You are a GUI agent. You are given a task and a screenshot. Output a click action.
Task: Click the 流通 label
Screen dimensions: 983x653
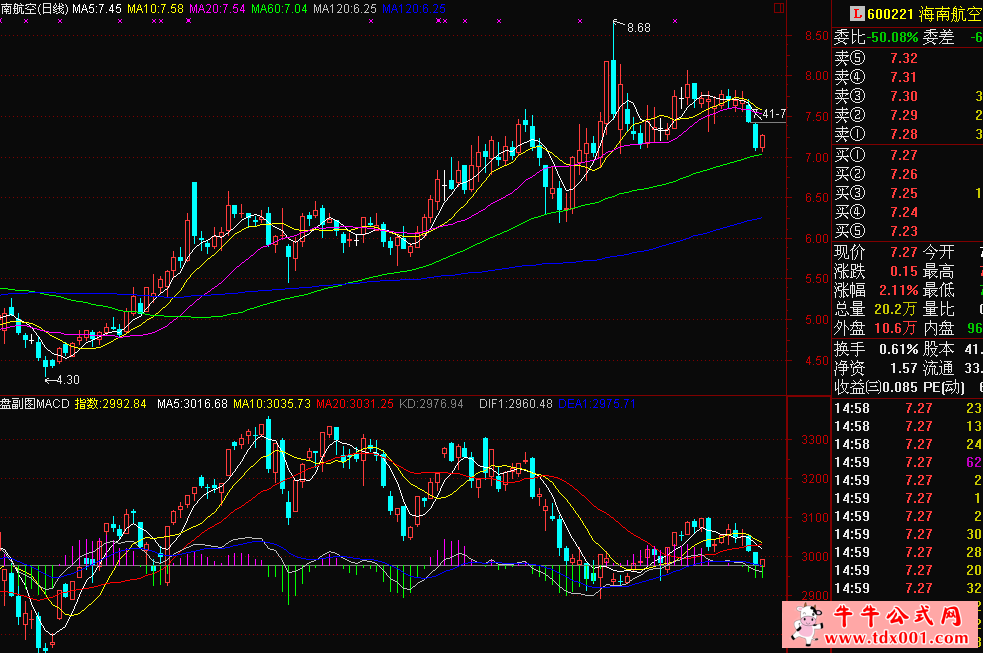(938, 368)
